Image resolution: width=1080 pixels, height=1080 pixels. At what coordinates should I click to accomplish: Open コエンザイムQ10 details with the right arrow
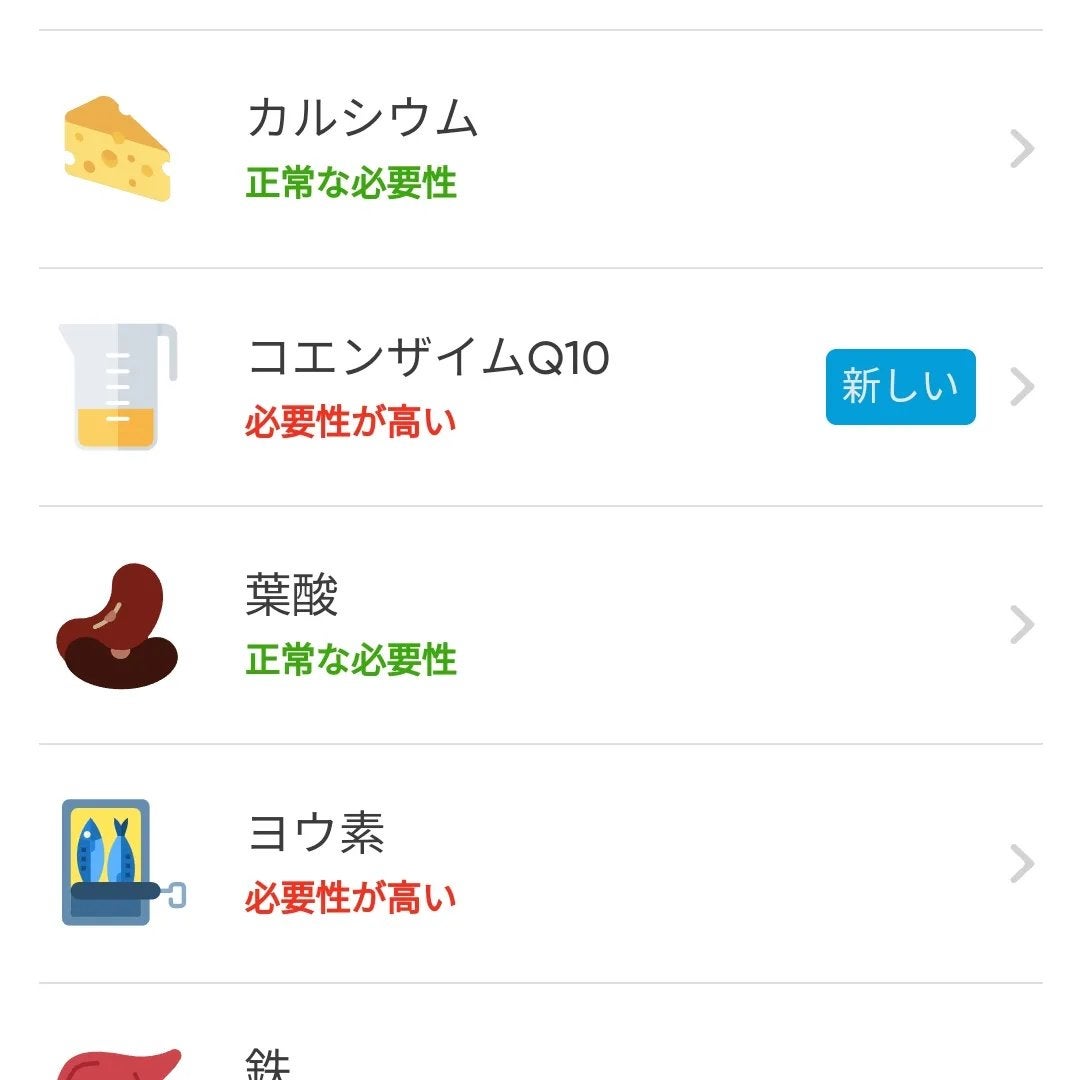click(x=1021, y=387)
